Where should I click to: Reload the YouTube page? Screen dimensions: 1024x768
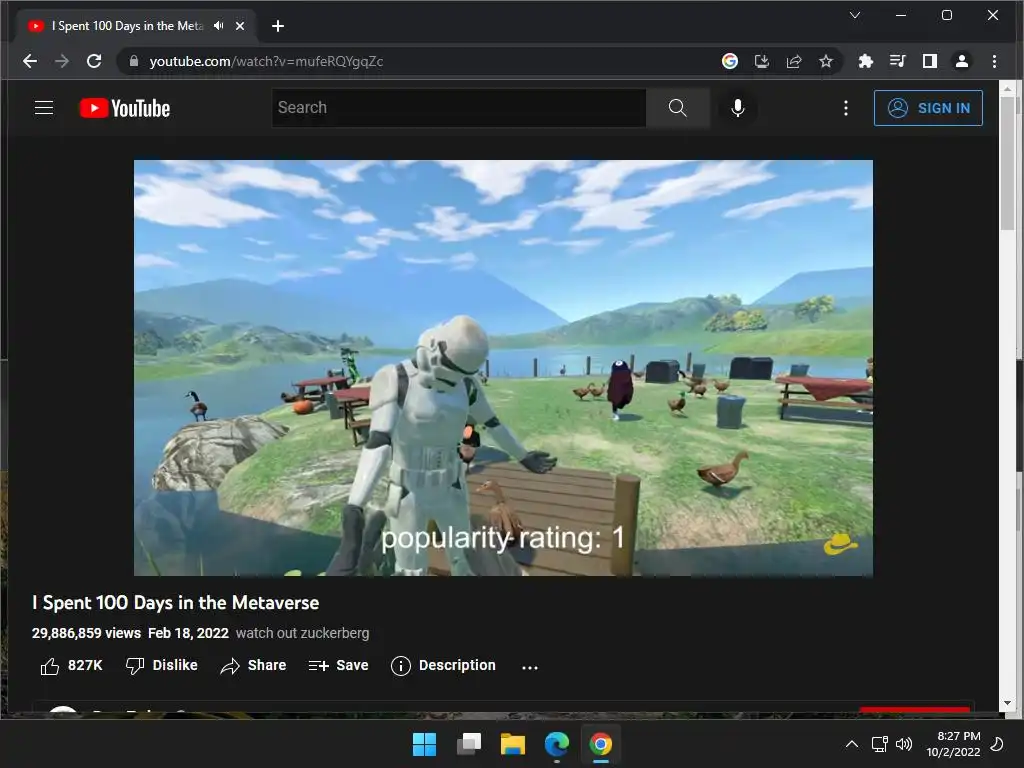coord(94,61)
